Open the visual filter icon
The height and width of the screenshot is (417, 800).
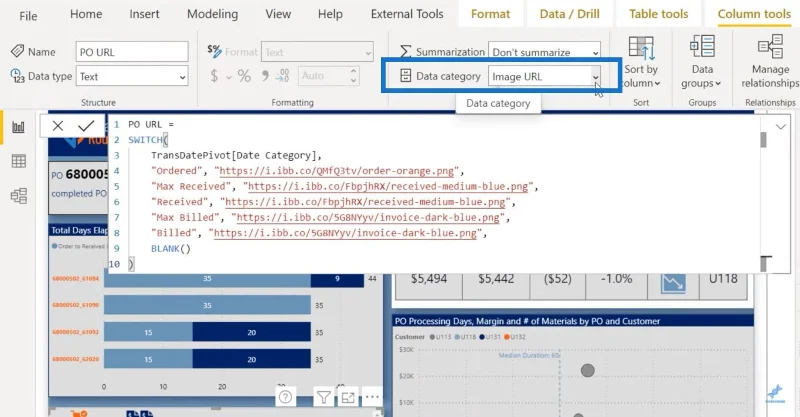(323, 397)
